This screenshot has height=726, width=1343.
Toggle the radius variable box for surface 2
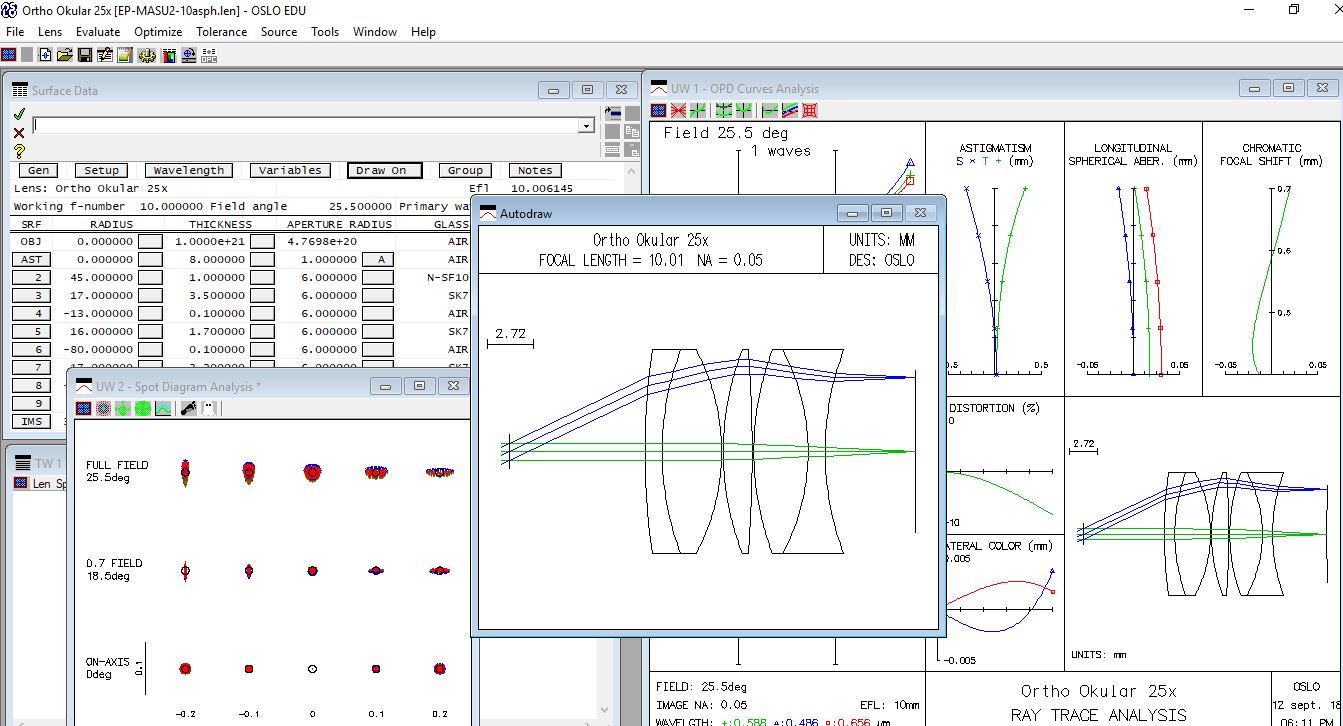pyautogui.click(x=149, y=277)
